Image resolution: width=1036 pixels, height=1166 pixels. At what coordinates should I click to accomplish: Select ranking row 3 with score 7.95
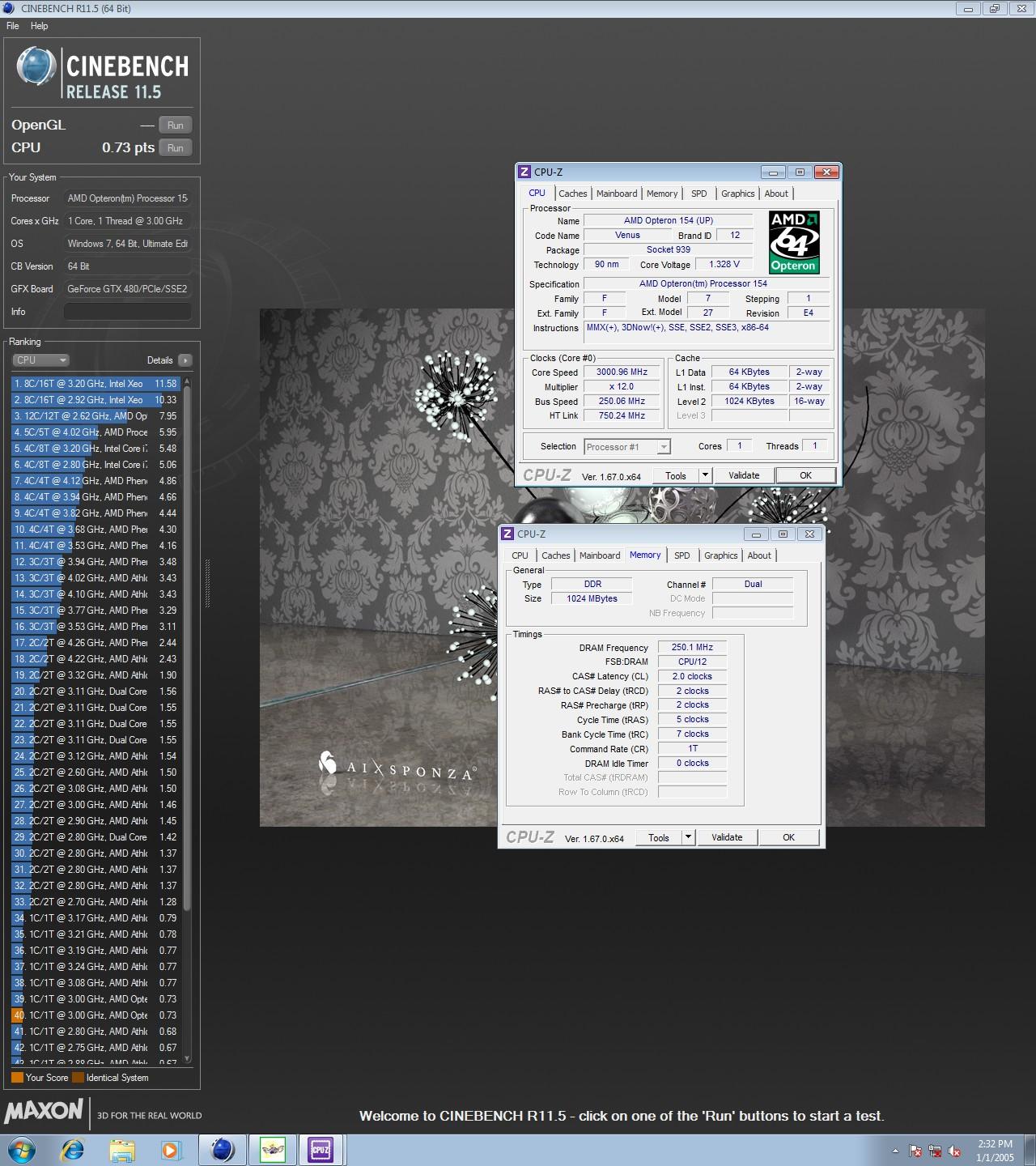[96, 416]
